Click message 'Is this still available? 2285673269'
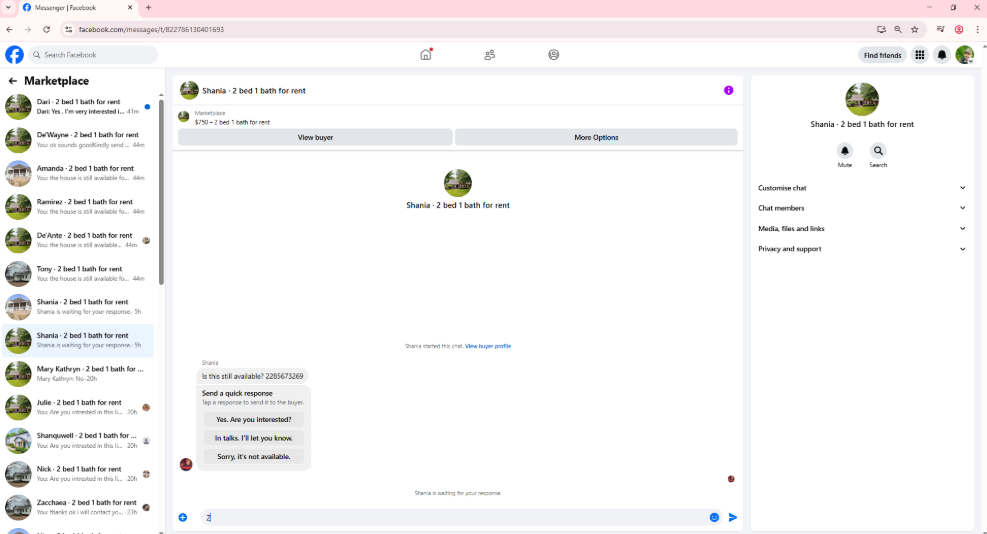 click(252, 376)
